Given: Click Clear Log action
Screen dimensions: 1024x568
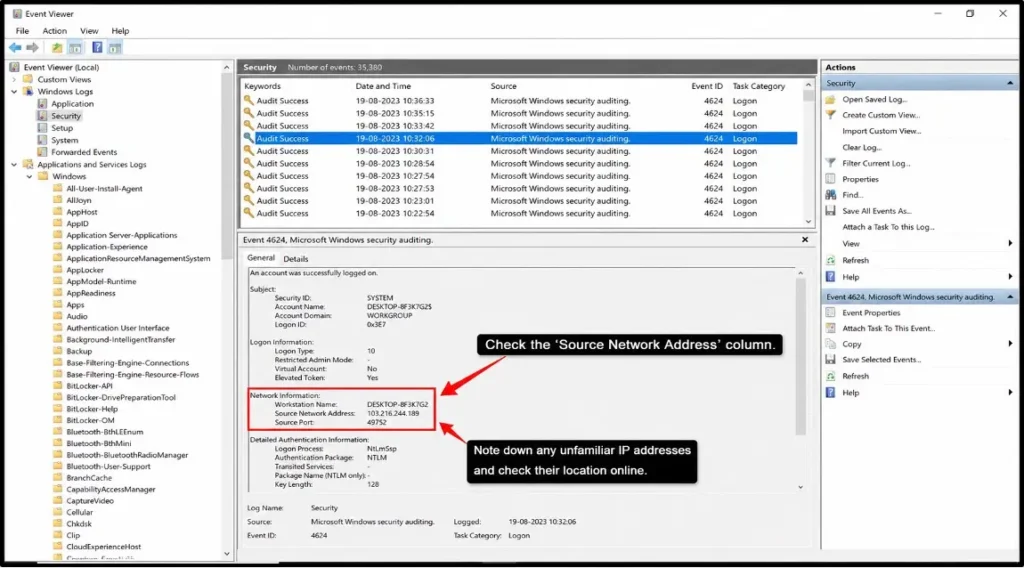Looking at the screenshot, I should pyautogui.click(x=861, y=148).
